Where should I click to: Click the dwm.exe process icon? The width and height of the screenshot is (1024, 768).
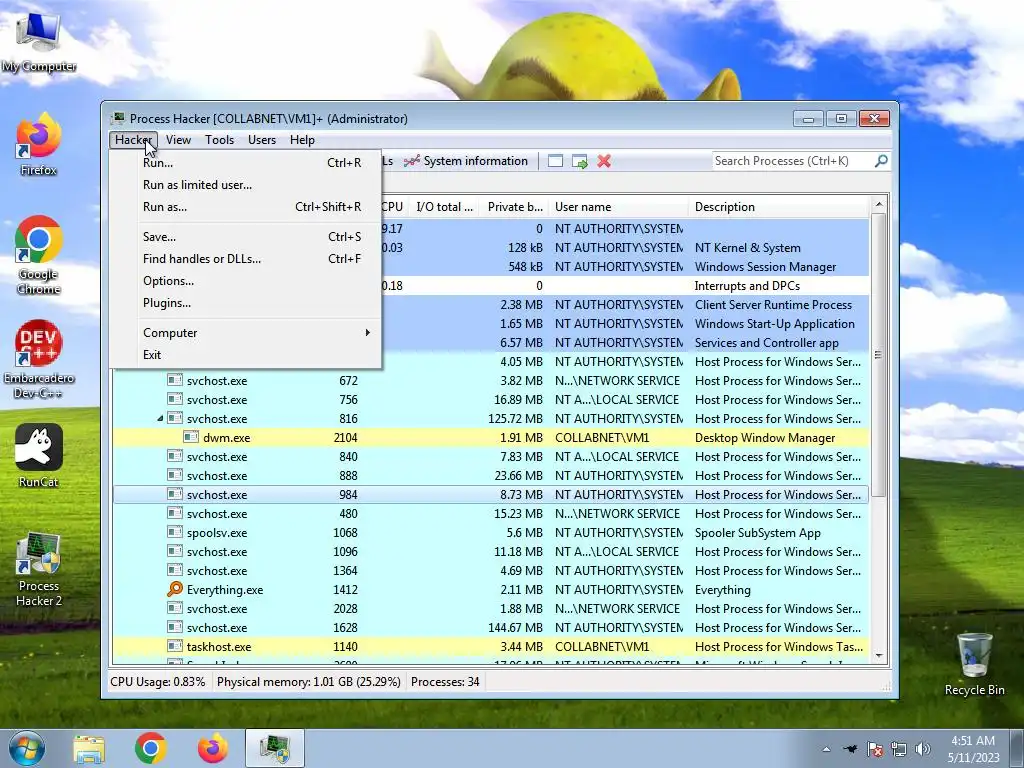[x=191, y=438]
